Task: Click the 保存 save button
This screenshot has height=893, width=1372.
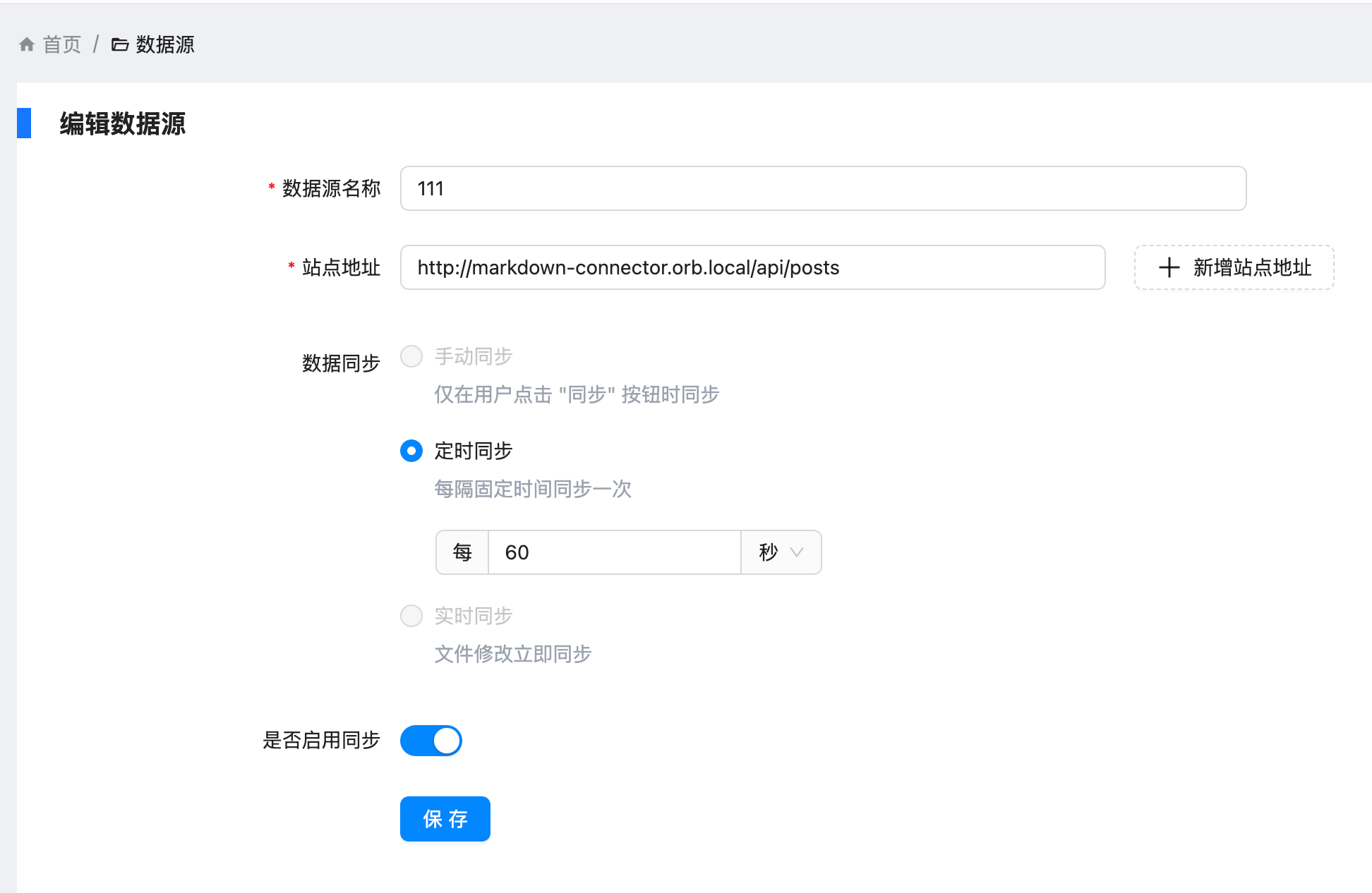Action: tap(445, 819)
